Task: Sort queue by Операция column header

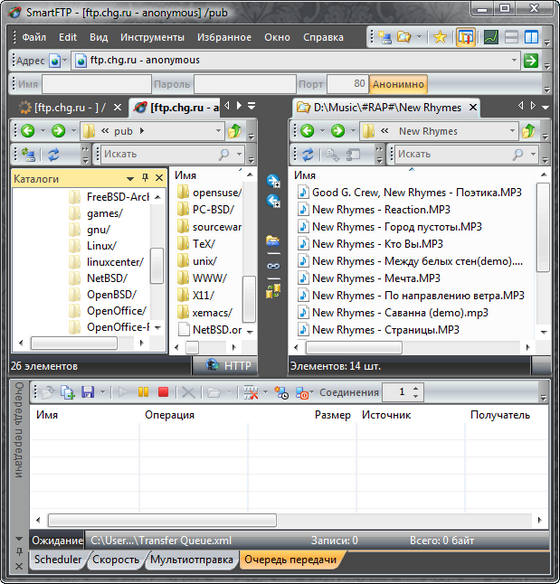Action: (x=170, y=415)
